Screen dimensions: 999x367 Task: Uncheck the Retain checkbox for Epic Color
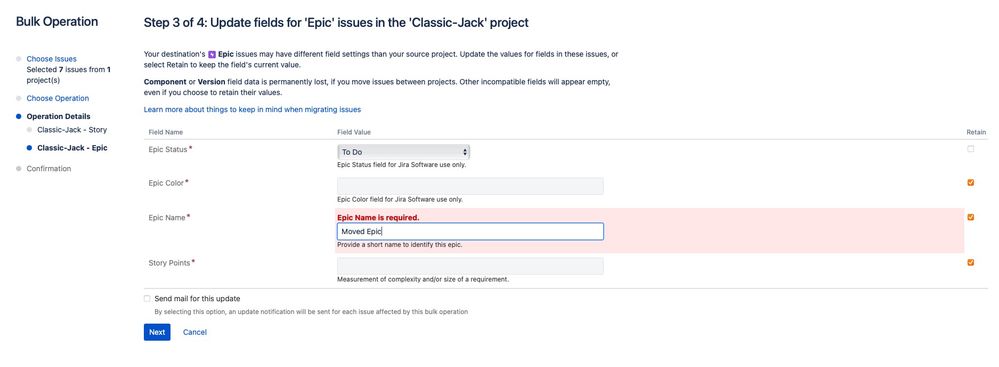pos(970,182)
